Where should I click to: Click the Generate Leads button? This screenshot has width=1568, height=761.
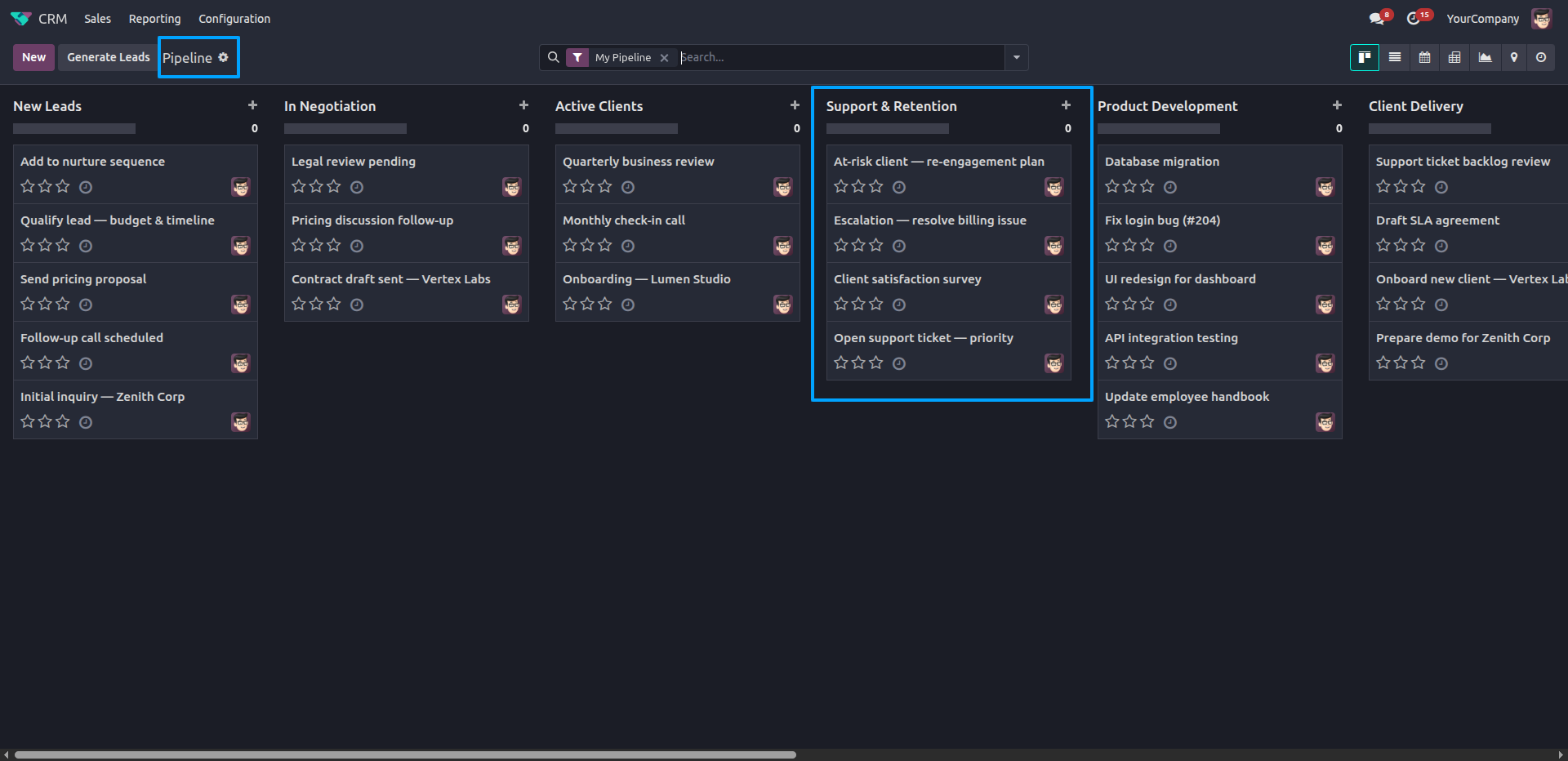tap(109, 57)
